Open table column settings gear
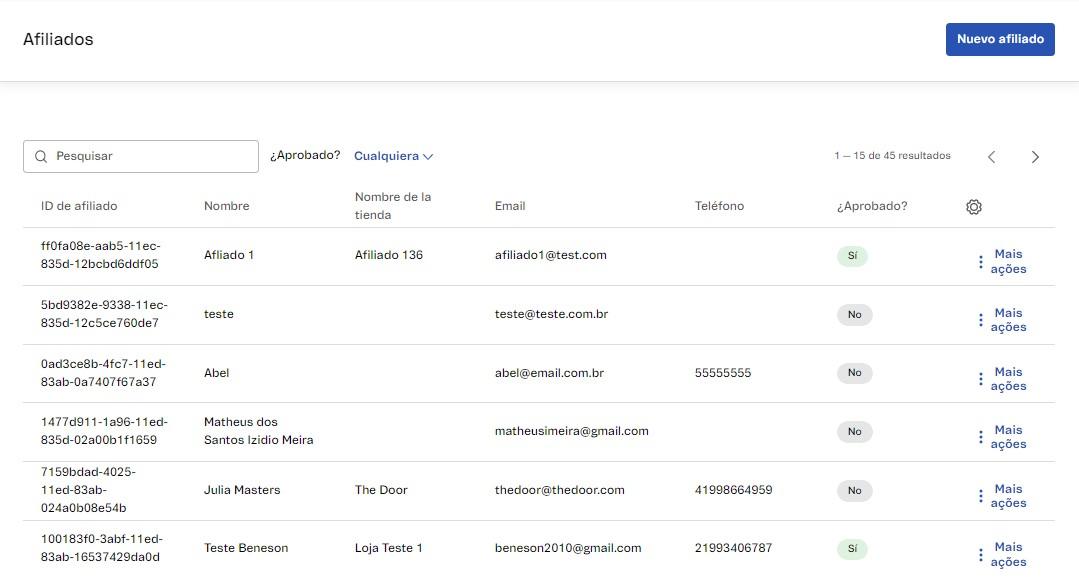Screen dimensions: 1079x577 pos(974,206)
